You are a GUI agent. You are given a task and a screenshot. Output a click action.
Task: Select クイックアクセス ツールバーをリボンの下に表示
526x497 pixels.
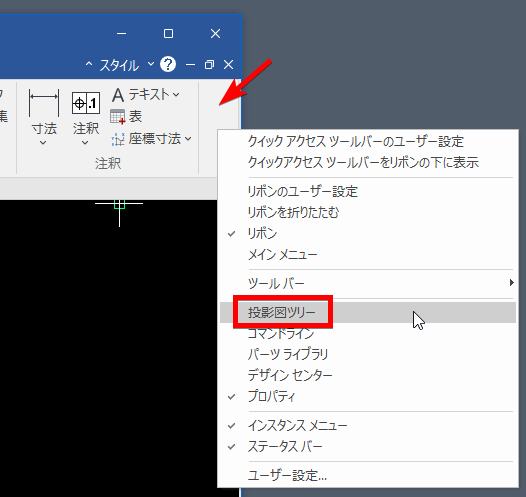[x=368, y=162]
